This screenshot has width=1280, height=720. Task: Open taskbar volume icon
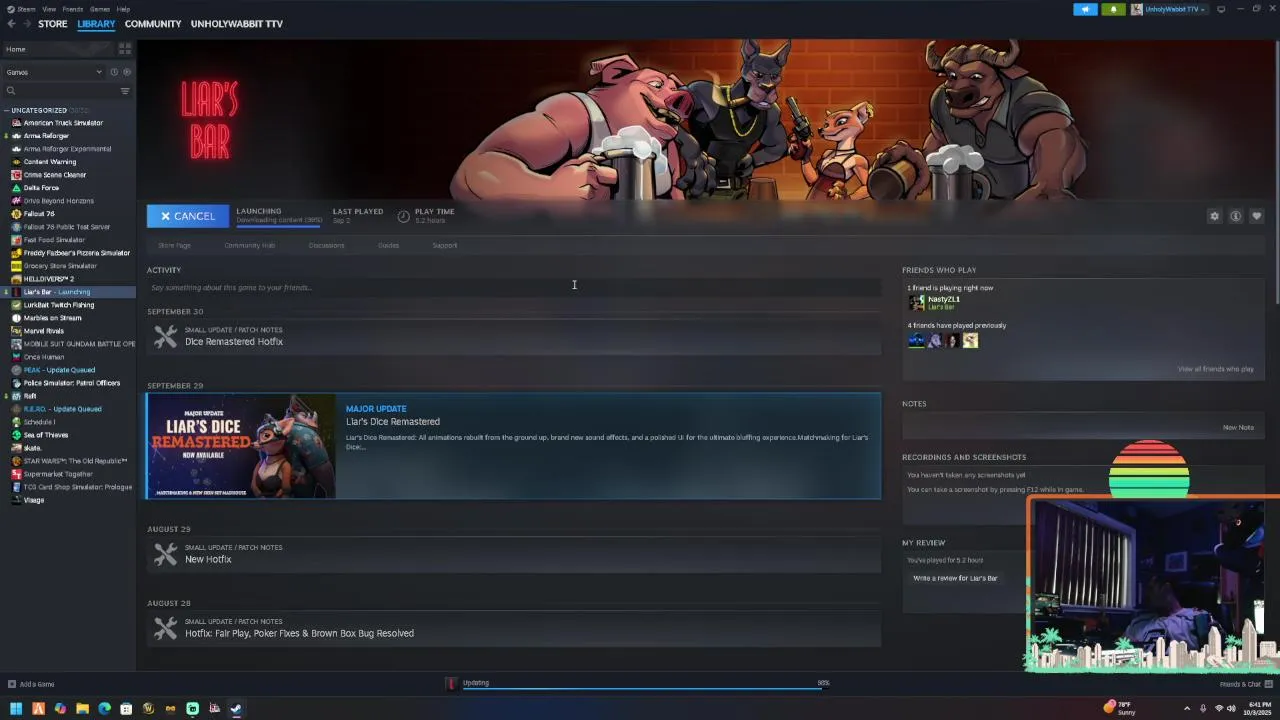click(1232, 709)
